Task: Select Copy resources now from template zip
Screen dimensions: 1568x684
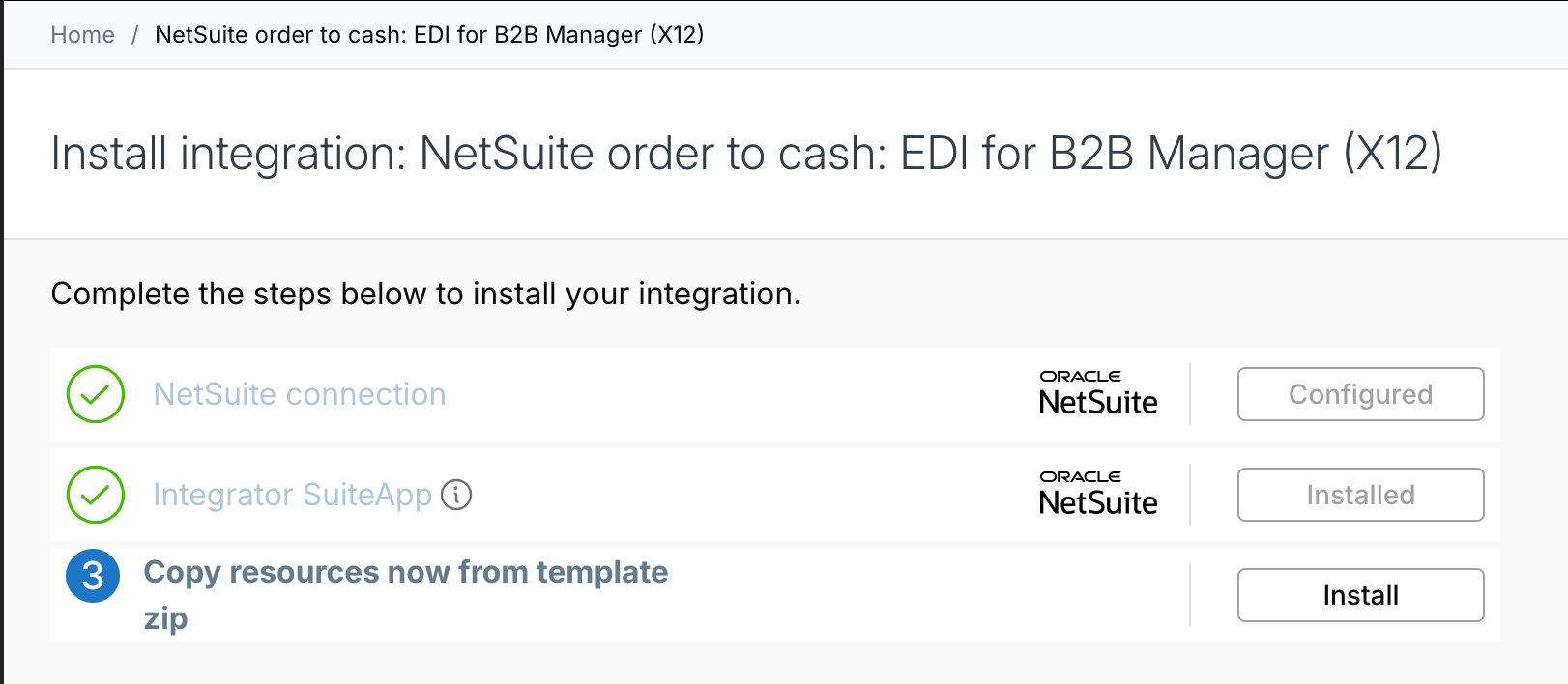Action: 406,595
